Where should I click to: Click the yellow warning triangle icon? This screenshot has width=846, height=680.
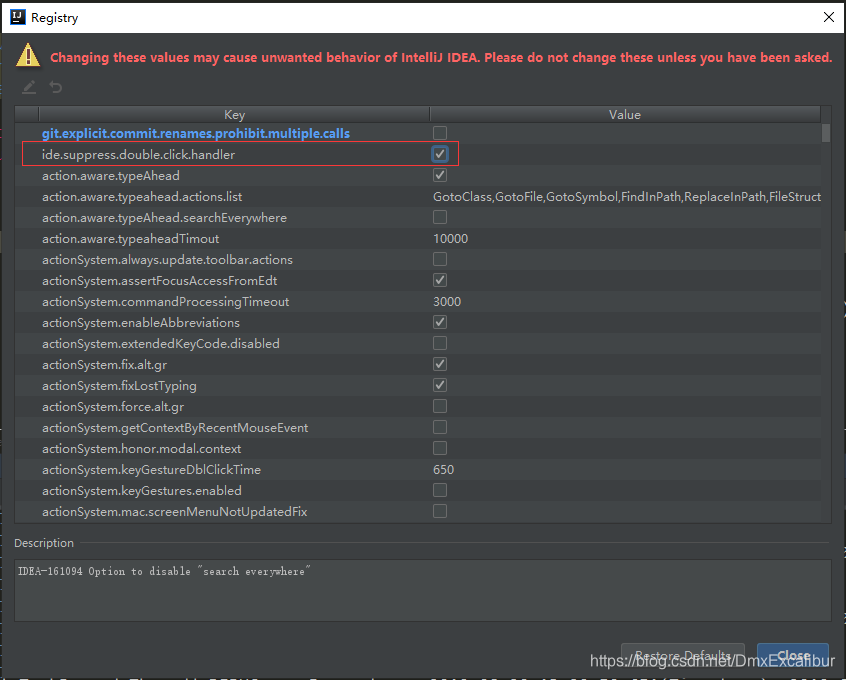pyautogui.click(x=28, y=56)
